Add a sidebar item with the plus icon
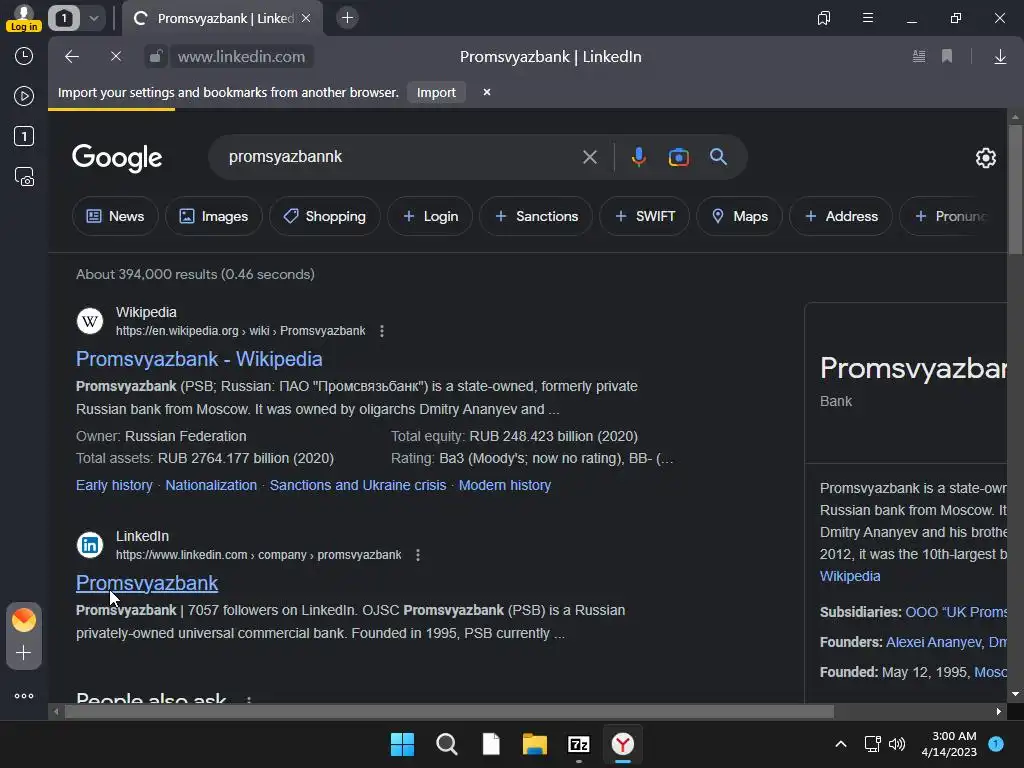 tap(24, 652)
